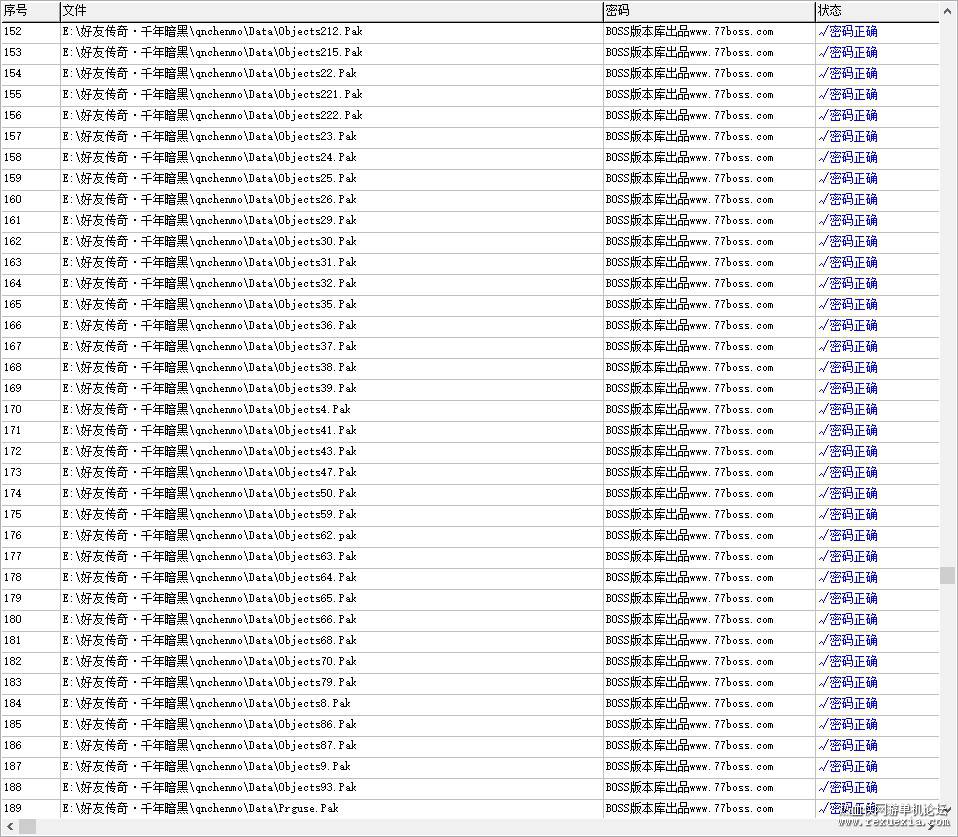Image resolution: width=958 pixels, height=837 pixels.
Task: Click the 密码 column header
Action: point(709,10)
